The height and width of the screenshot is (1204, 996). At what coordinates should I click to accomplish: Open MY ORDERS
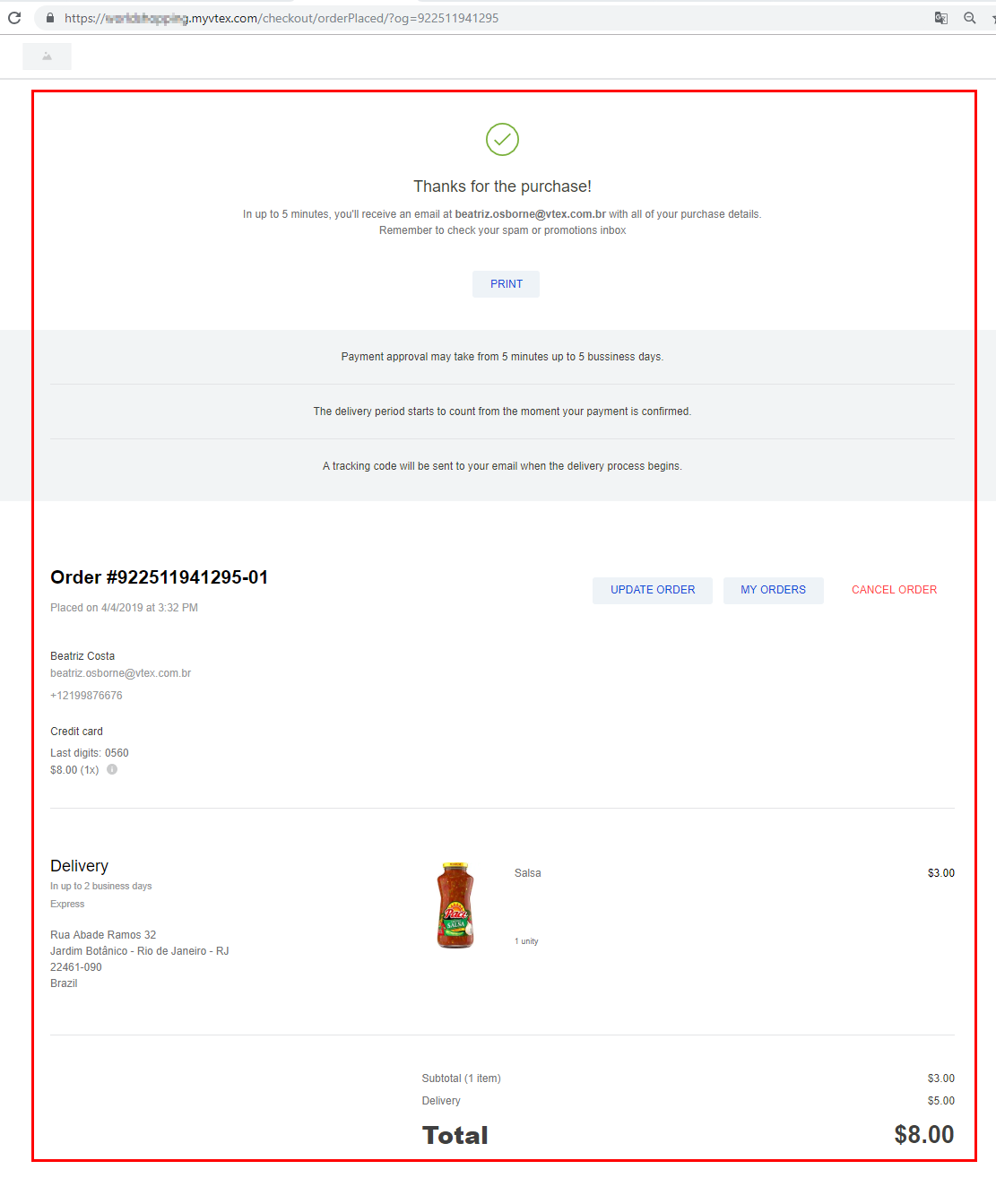(773, 590)
